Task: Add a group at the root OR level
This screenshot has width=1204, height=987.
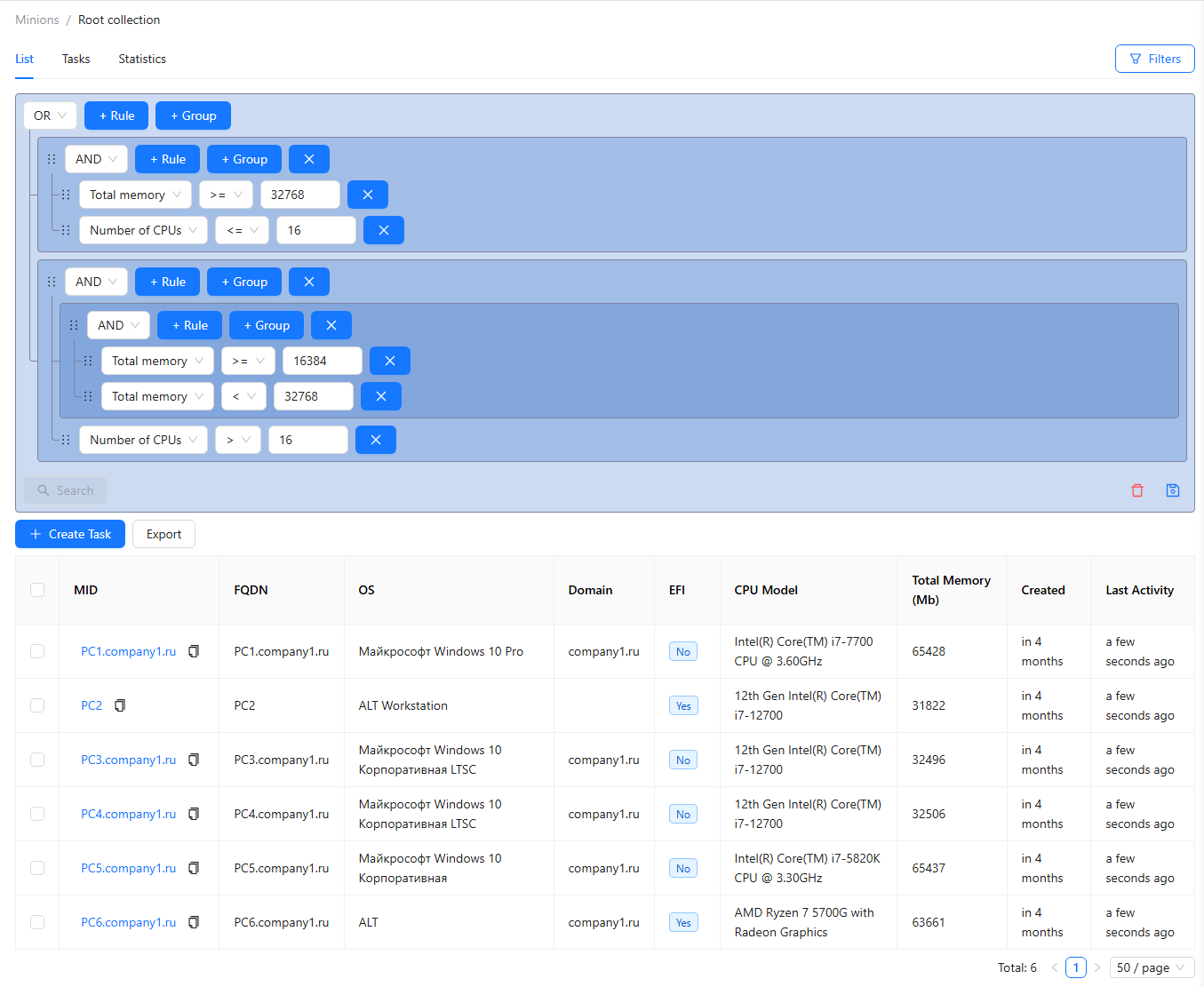Action: tap(193, 115)
